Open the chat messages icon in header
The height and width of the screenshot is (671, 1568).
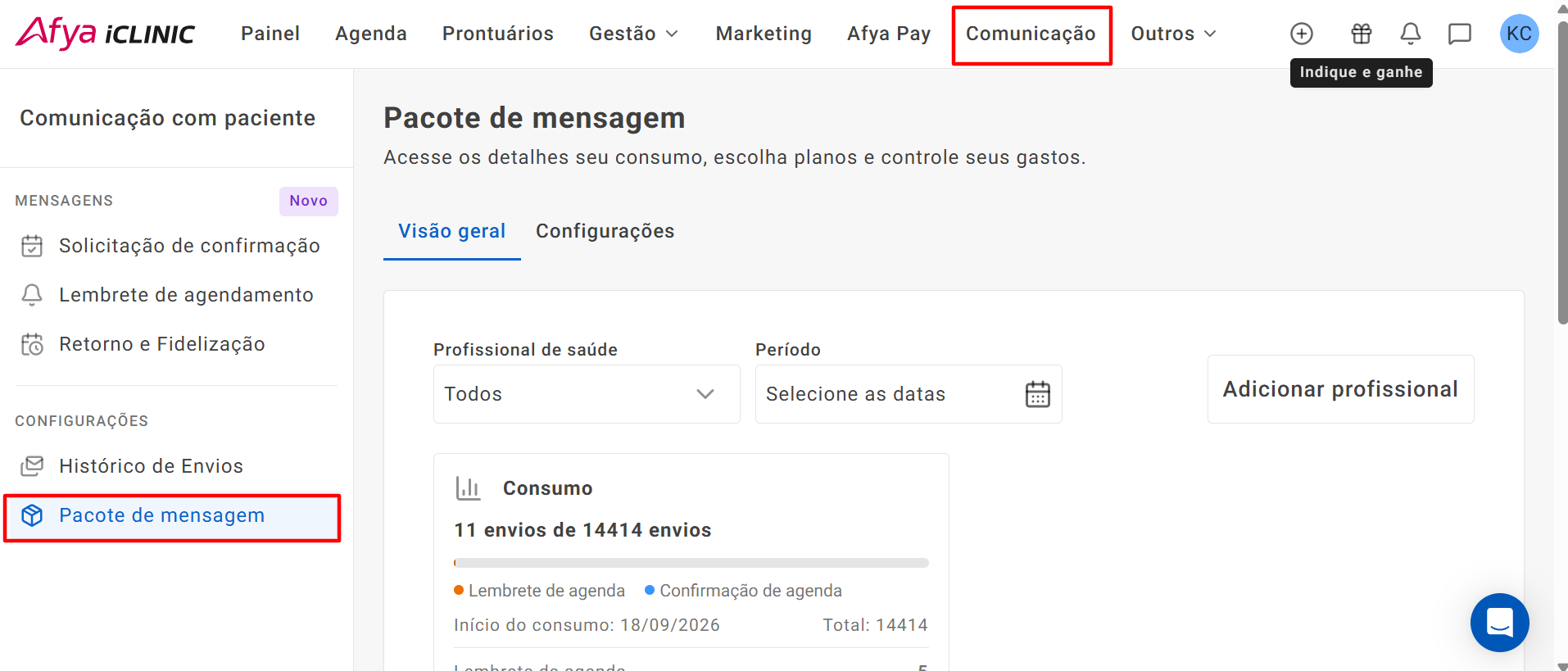pos(1460,34)
